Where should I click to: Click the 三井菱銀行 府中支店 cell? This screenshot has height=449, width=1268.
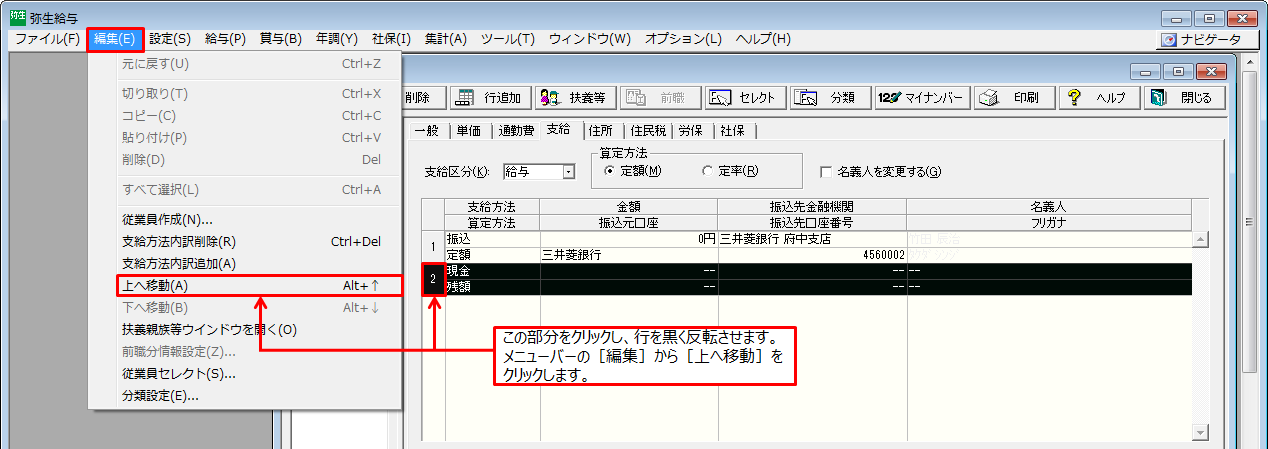click(x=811, y=239)
